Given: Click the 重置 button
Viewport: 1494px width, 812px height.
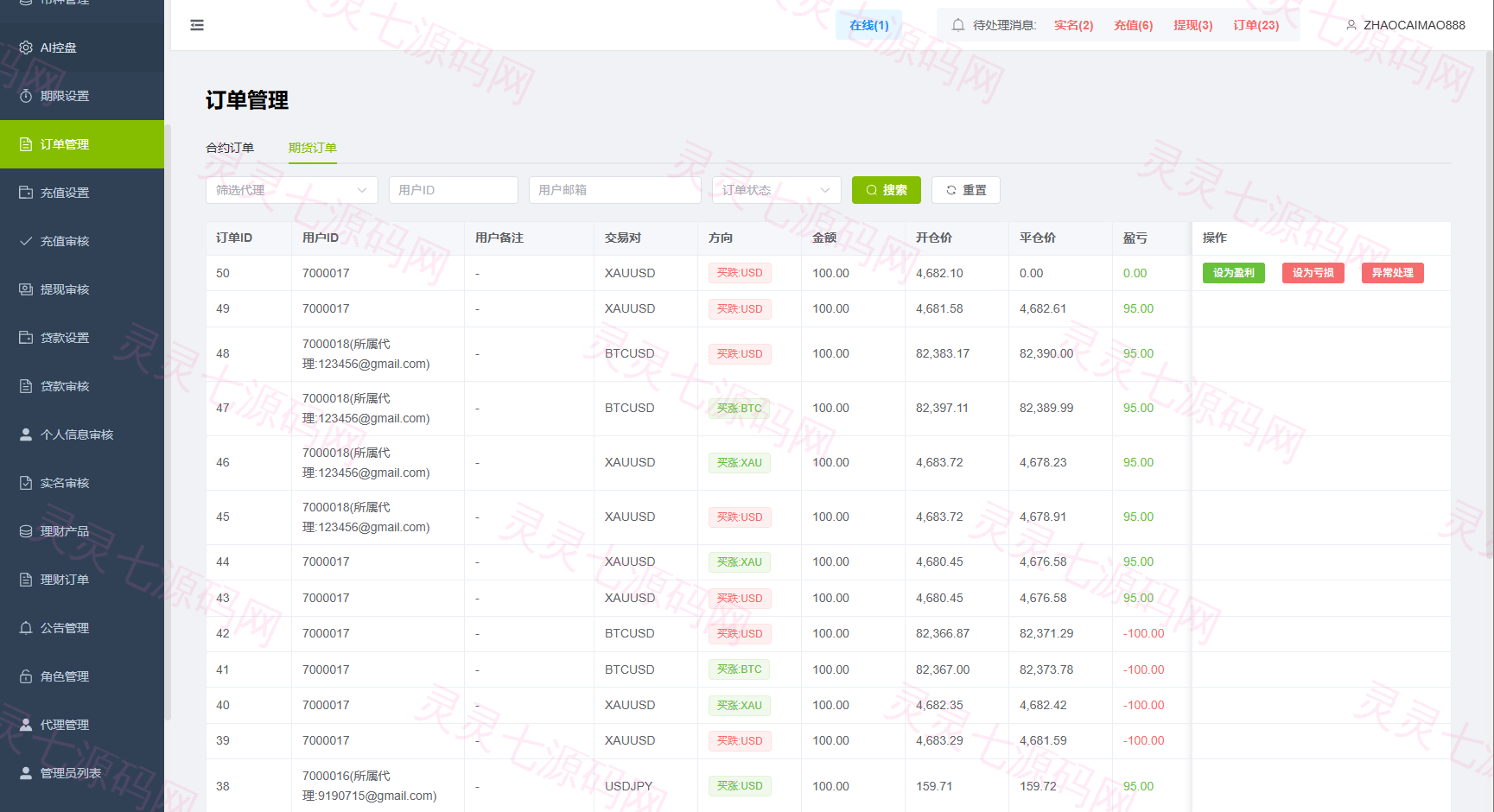Looking at the screenshot, I should click(x=966, y=190).
